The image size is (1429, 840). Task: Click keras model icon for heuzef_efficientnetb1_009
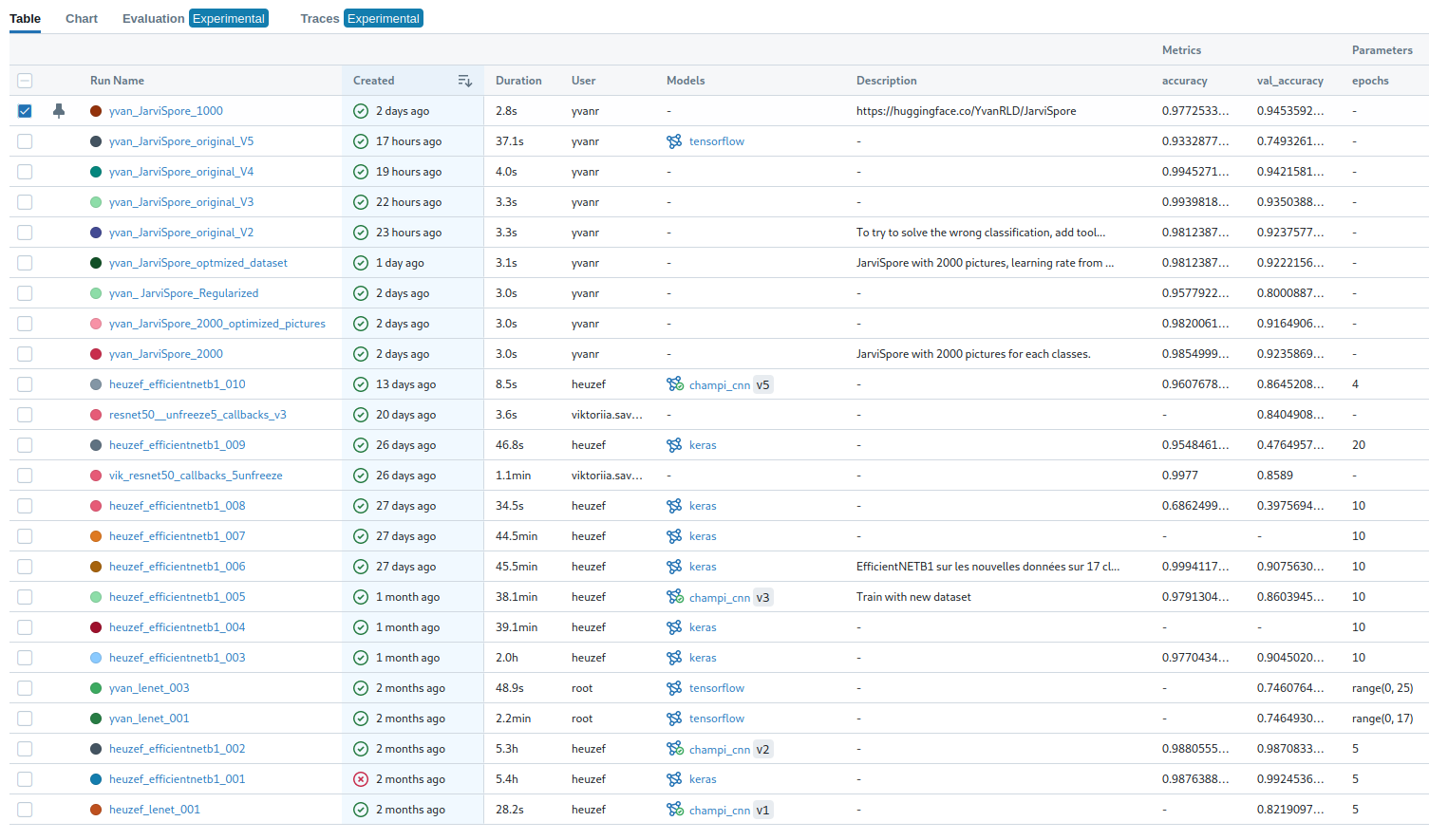click(x=674, y=445)
